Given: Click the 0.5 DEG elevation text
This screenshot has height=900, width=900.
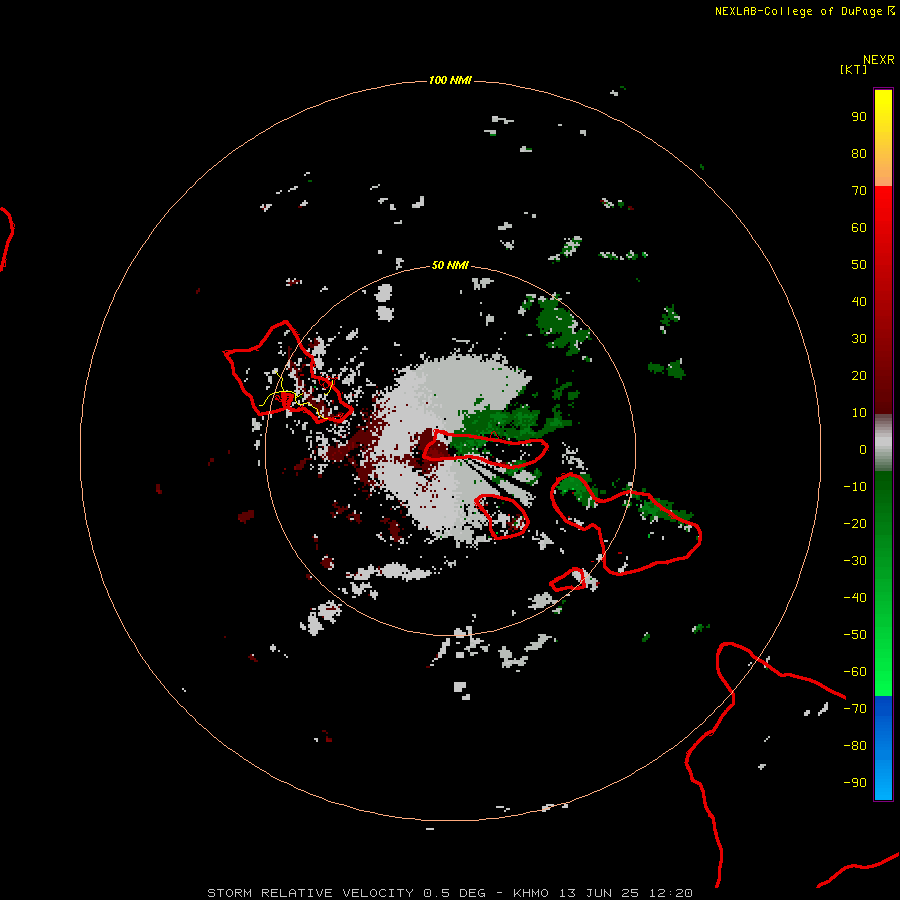Looking at the screenshot, I should coord(454,893).
